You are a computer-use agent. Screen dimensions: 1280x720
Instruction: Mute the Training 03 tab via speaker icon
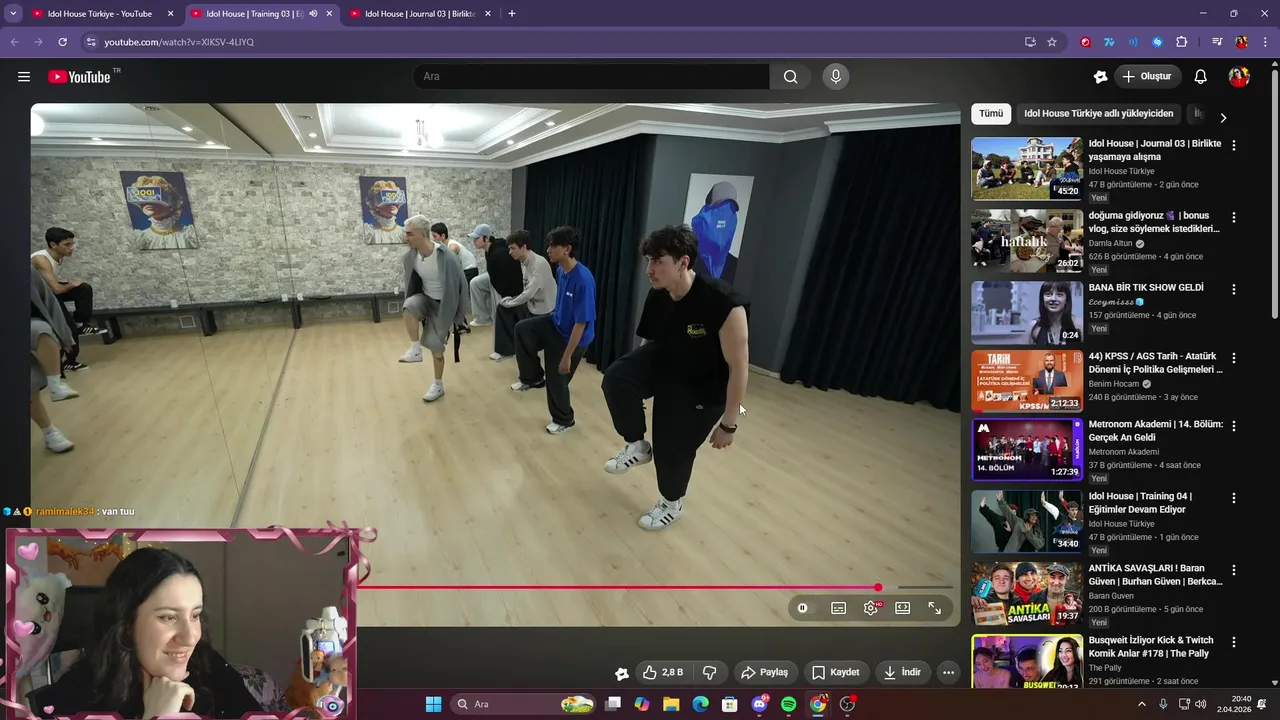[x=313, y=14]
